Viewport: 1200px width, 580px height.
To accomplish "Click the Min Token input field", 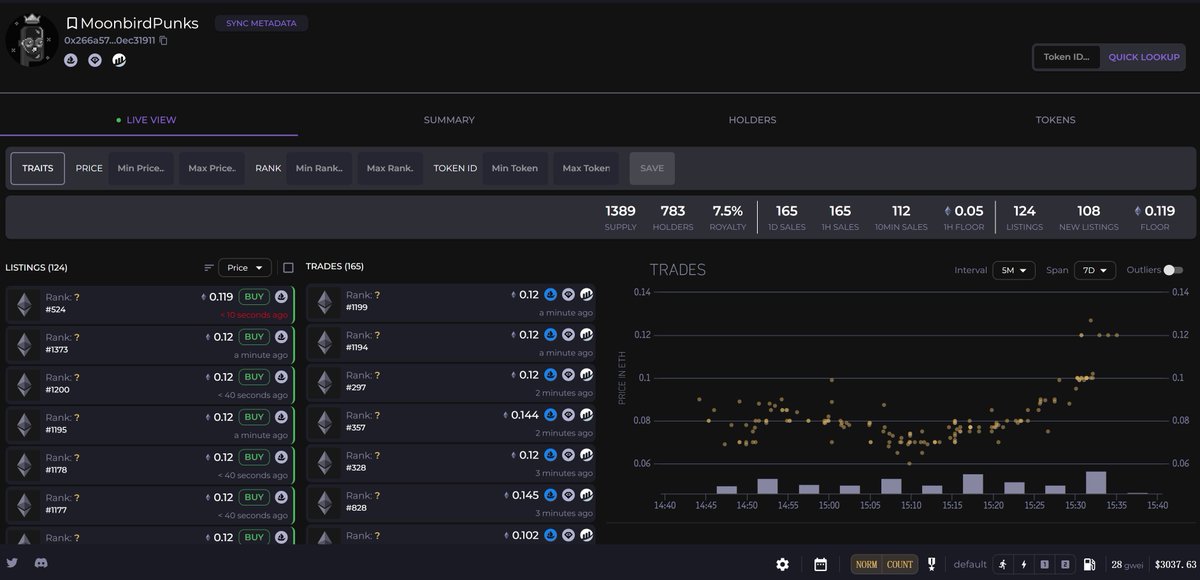I will tap(515, 168).
